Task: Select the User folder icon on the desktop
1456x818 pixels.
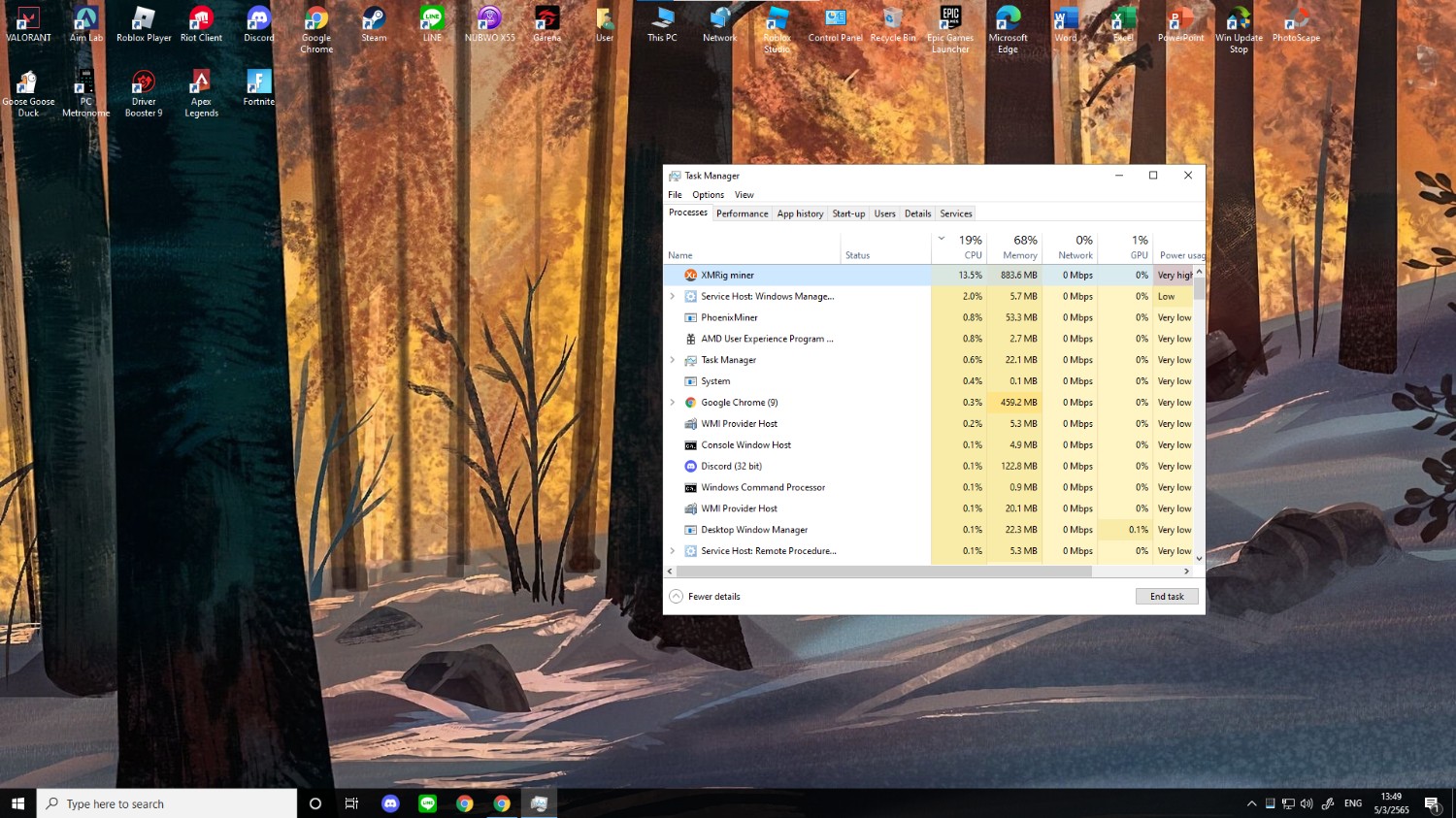Action: click(x=605, y=25)
